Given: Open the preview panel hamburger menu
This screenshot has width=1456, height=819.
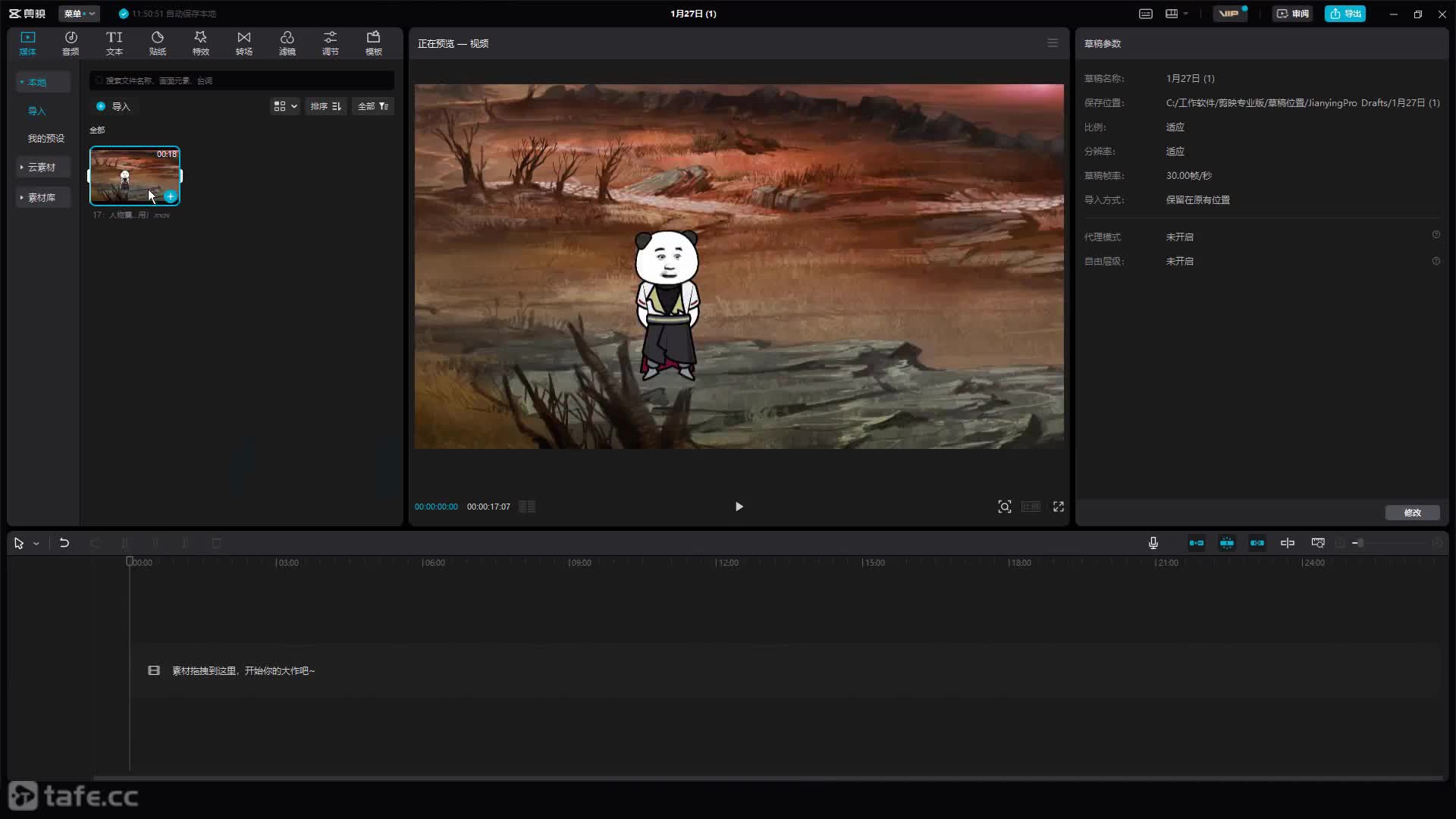Looking at the screenshot, I should click(1053, 43).
